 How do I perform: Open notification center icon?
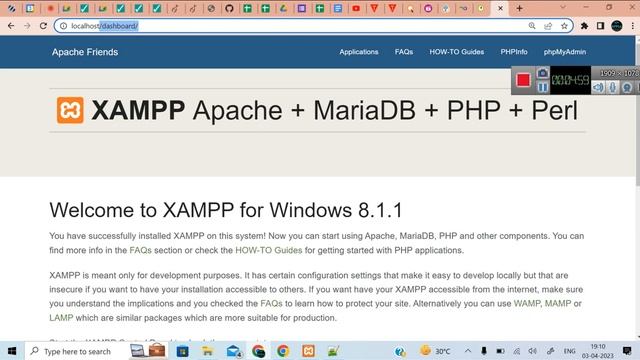click(627, 351)
